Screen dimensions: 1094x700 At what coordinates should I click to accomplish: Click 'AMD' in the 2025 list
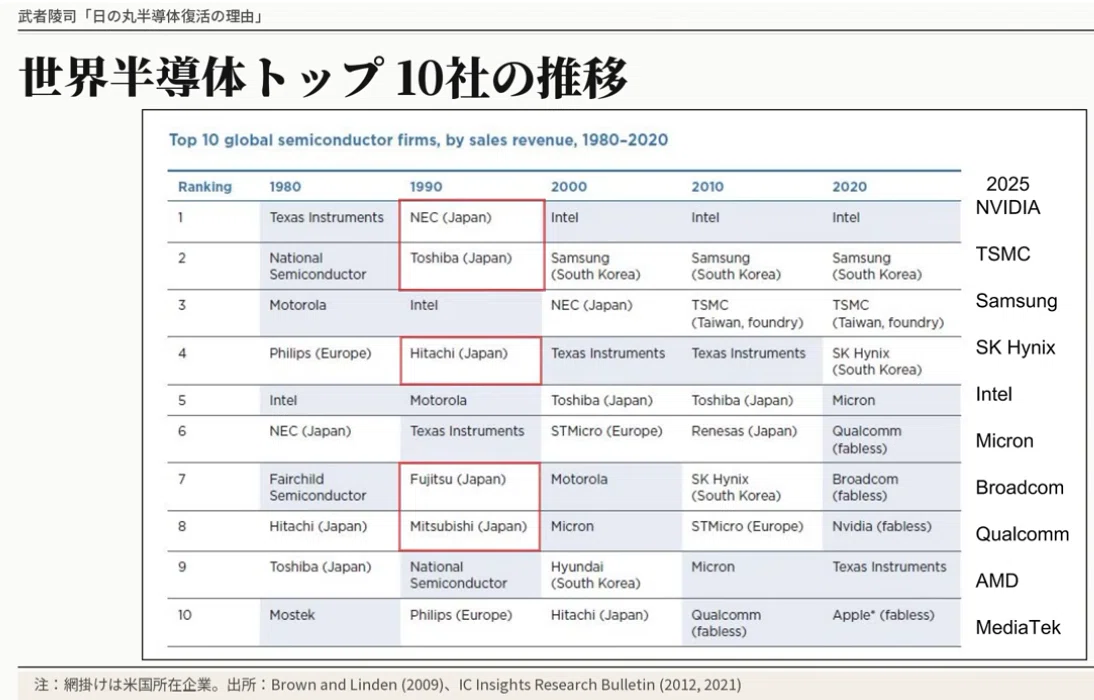point(996,581)
